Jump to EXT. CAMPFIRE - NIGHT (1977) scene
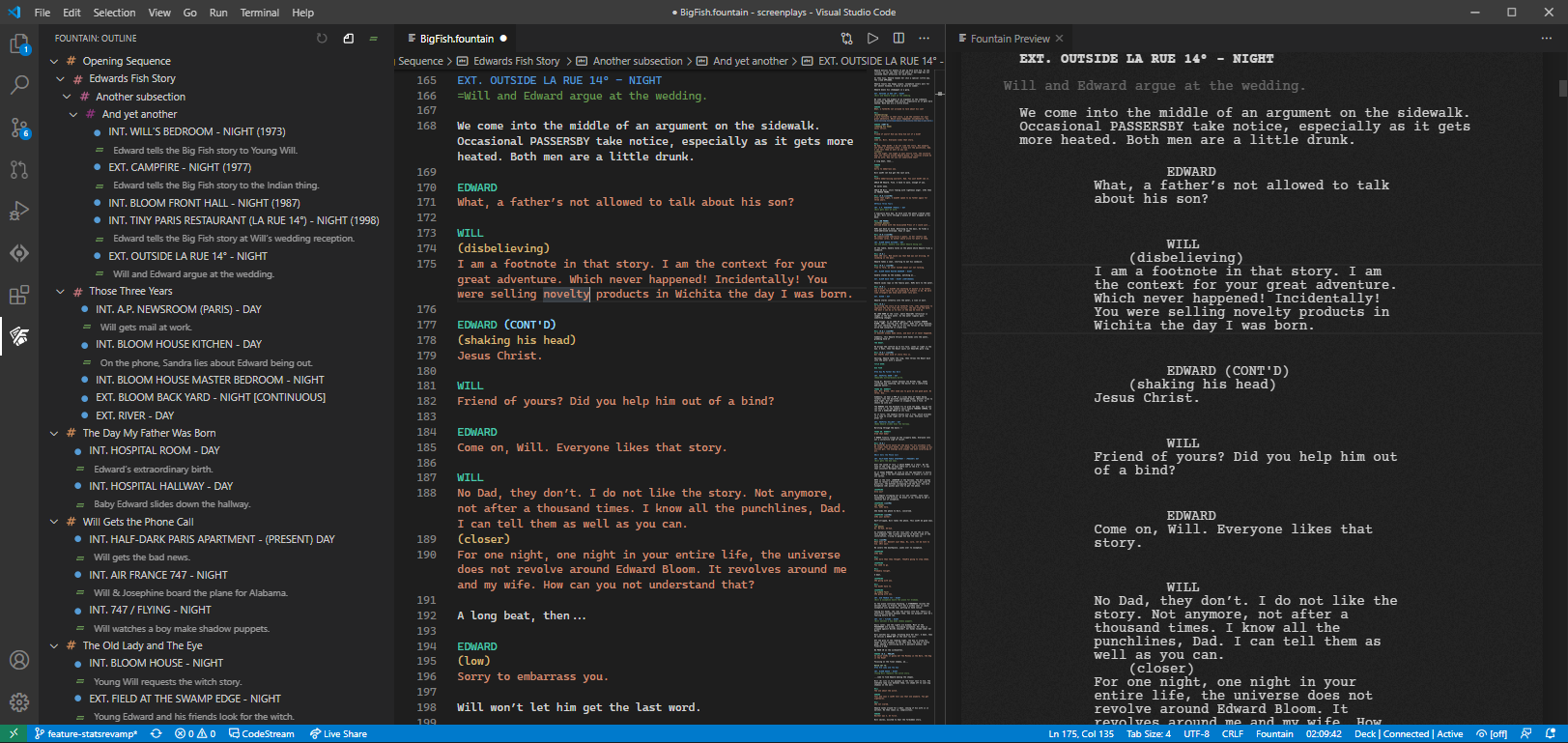The height and width of the screenshot is (743, 1568). pyautogui.click(x=180, y=167)
